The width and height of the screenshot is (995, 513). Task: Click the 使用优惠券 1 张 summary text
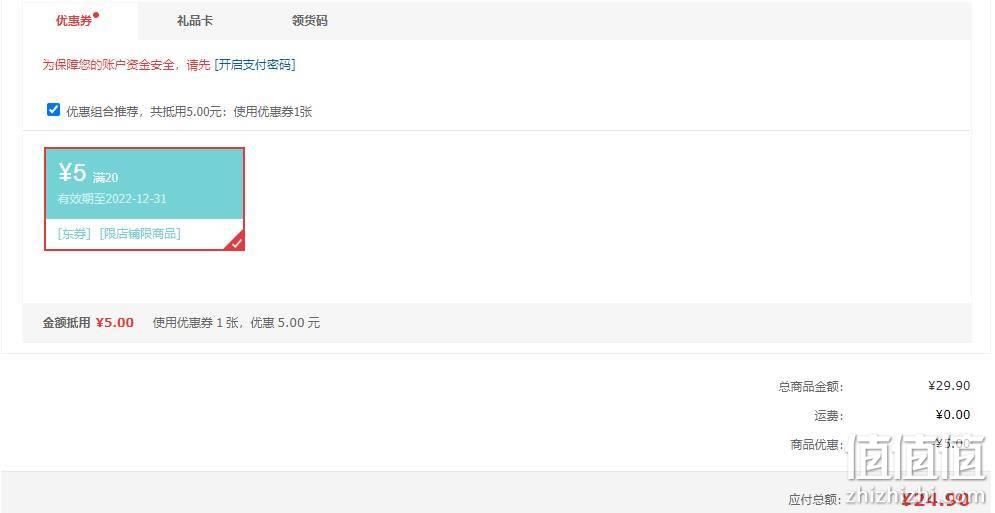(x=195, y=323)
